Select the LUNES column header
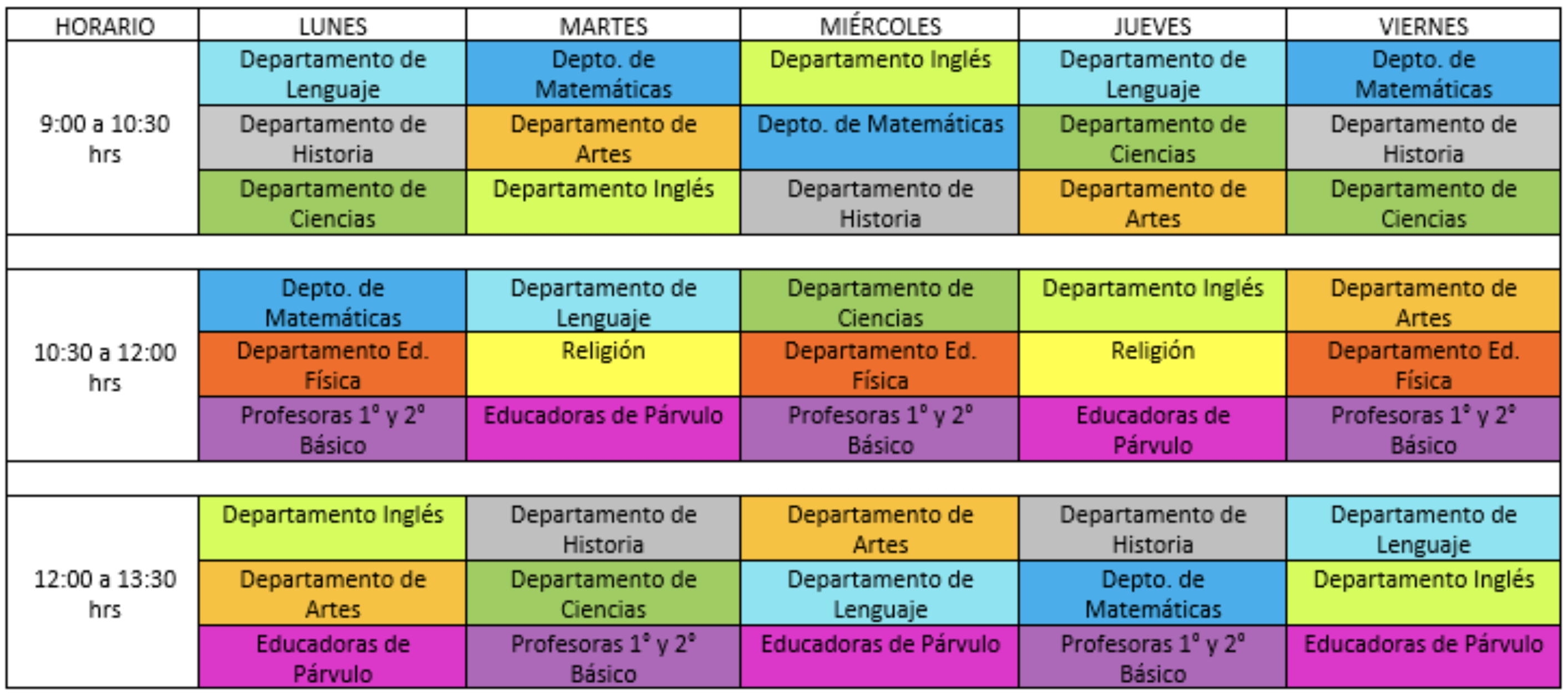Image resolution: width=1568 pixels, height=695 pixels. (x=332, y=26)
